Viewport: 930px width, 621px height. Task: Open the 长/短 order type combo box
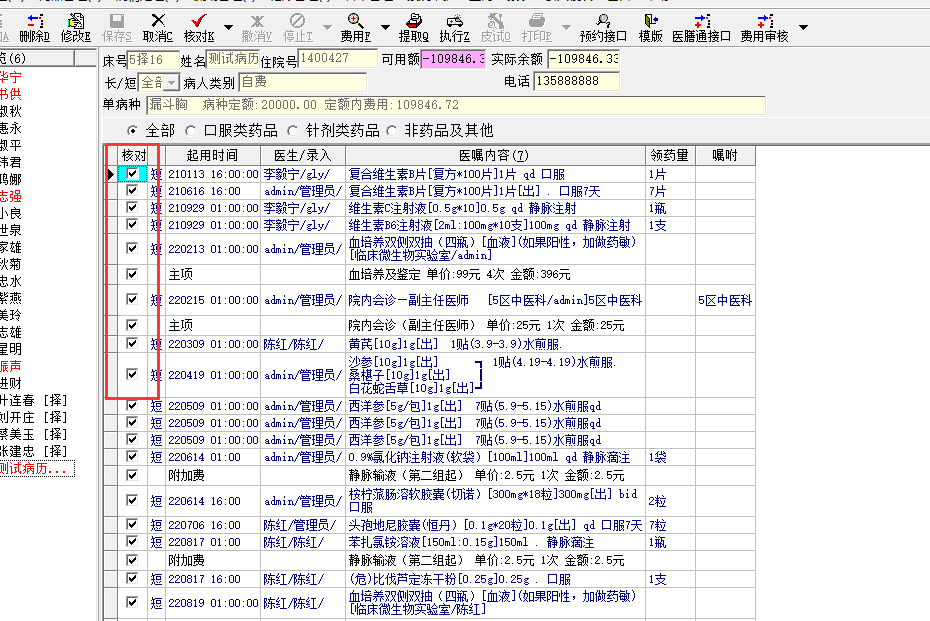point(158,82)
